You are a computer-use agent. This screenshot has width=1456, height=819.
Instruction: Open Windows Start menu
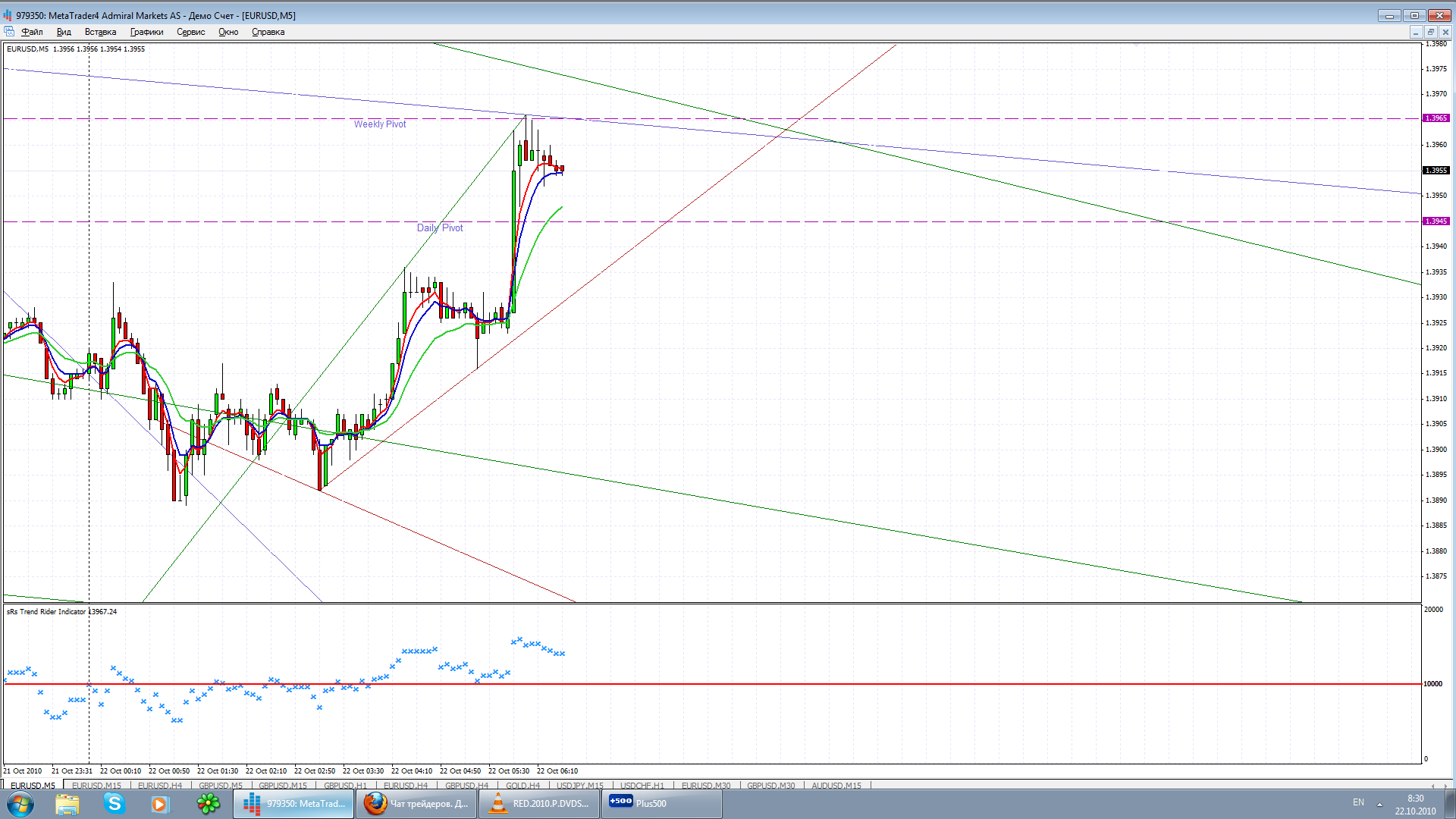coord(20,804)
